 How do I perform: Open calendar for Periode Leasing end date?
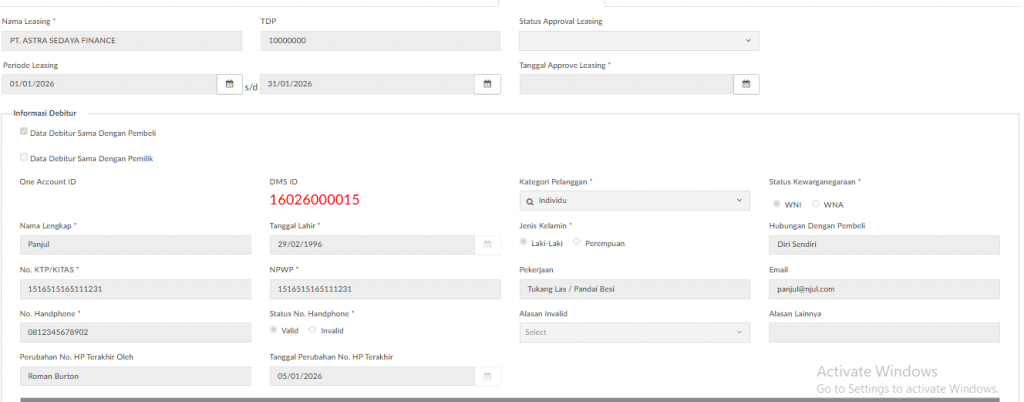click(487, 84)
